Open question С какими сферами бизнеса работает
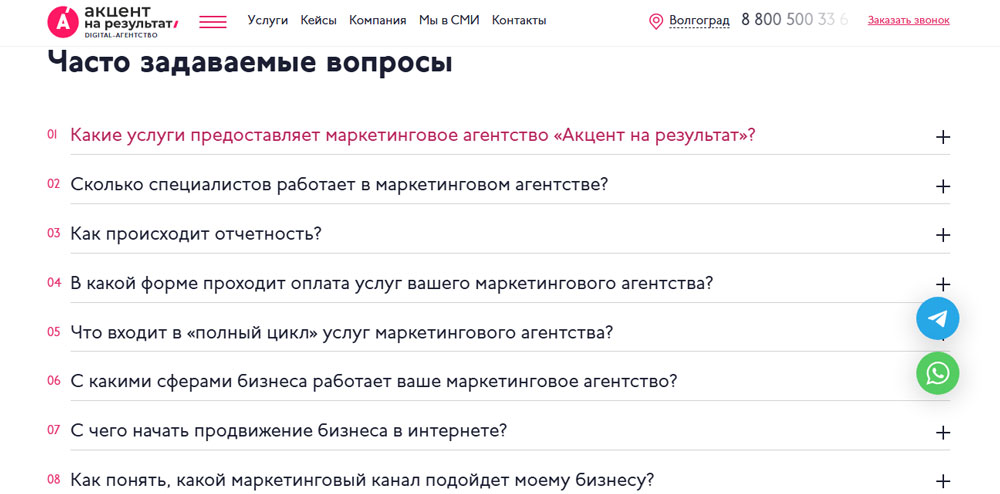Image resolution: width=1000 pixels, height=494 pixels. [x=374, y=382]
